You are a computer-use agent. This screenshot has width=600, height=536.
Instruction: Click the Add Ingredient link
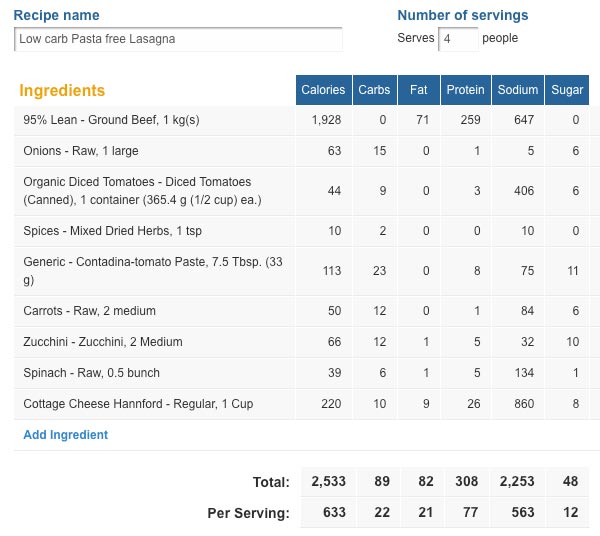click(65, 435)
